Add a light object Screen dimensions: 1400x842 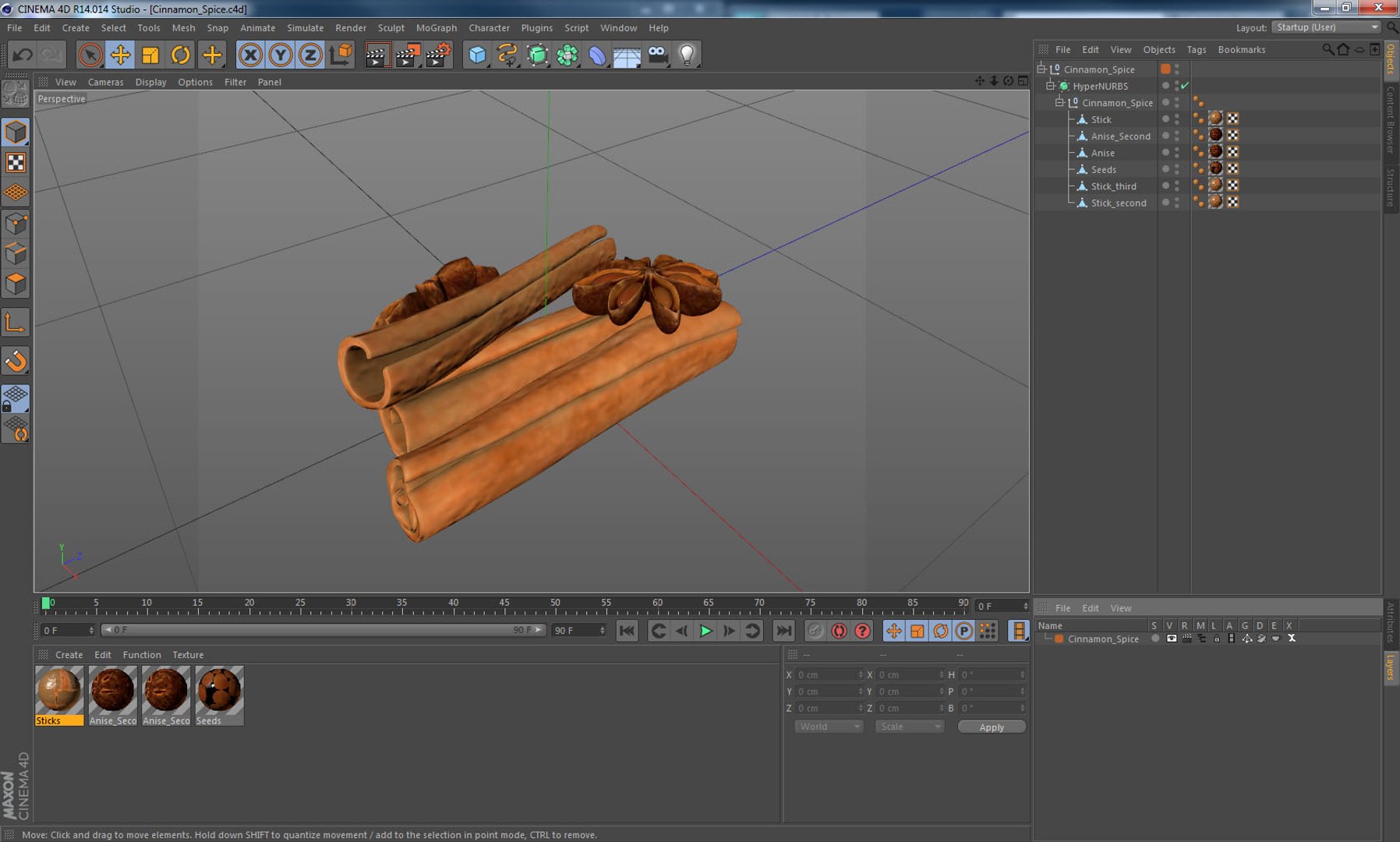click(x=688, y=55)
